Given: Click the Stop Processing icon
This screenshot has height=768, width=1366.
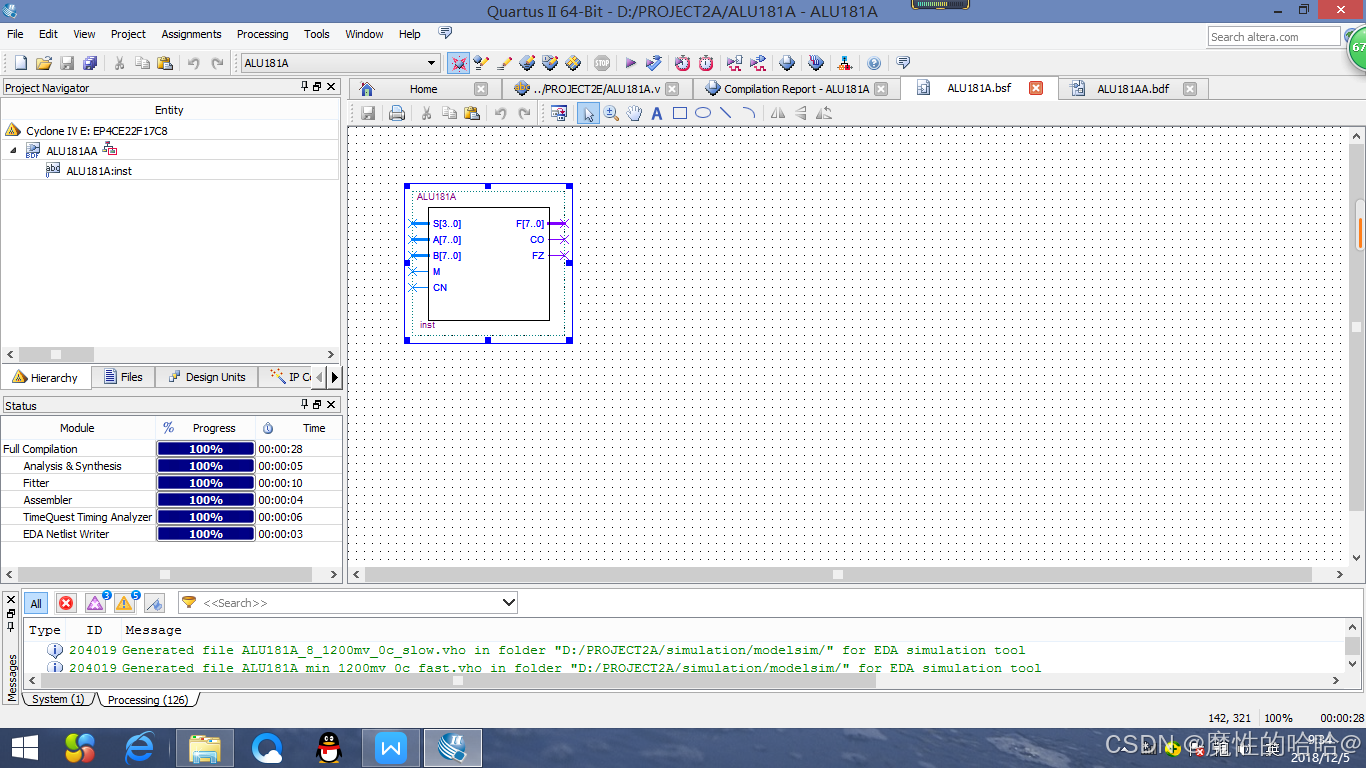Looking at the screenshot, I should pyautogui.click(x=602, y=63).
